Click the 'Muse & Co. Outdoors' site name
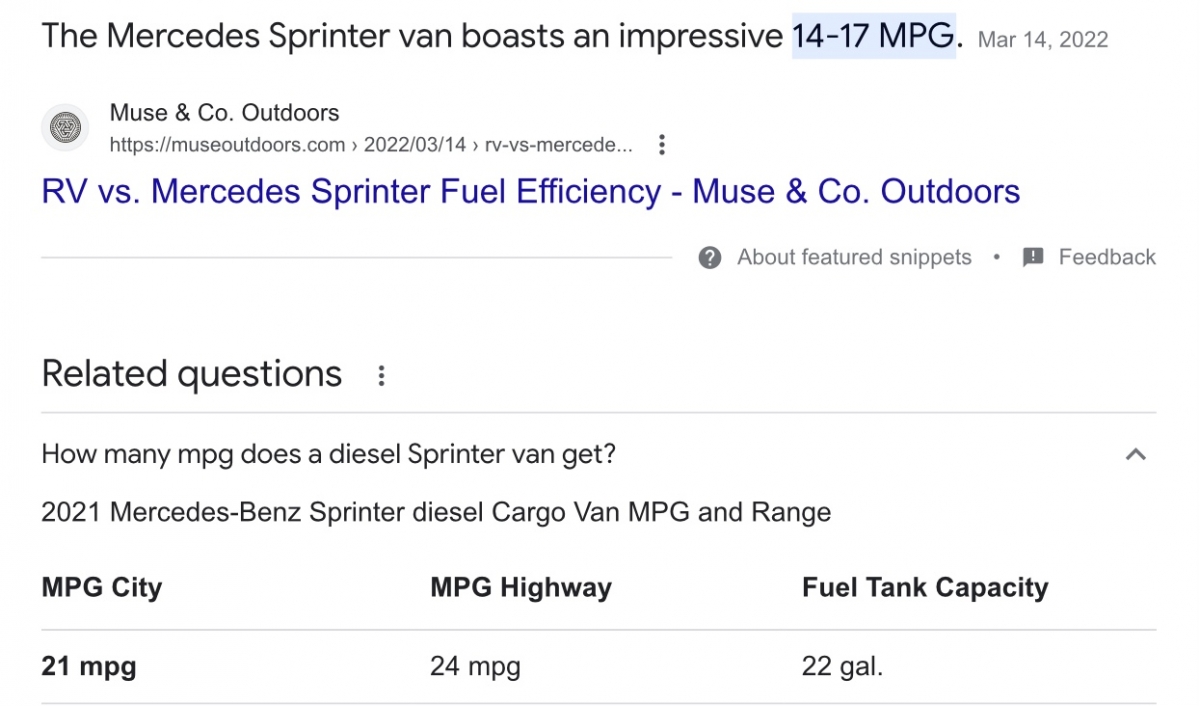This screenshot has width=1200, height=706. [224, 113]
